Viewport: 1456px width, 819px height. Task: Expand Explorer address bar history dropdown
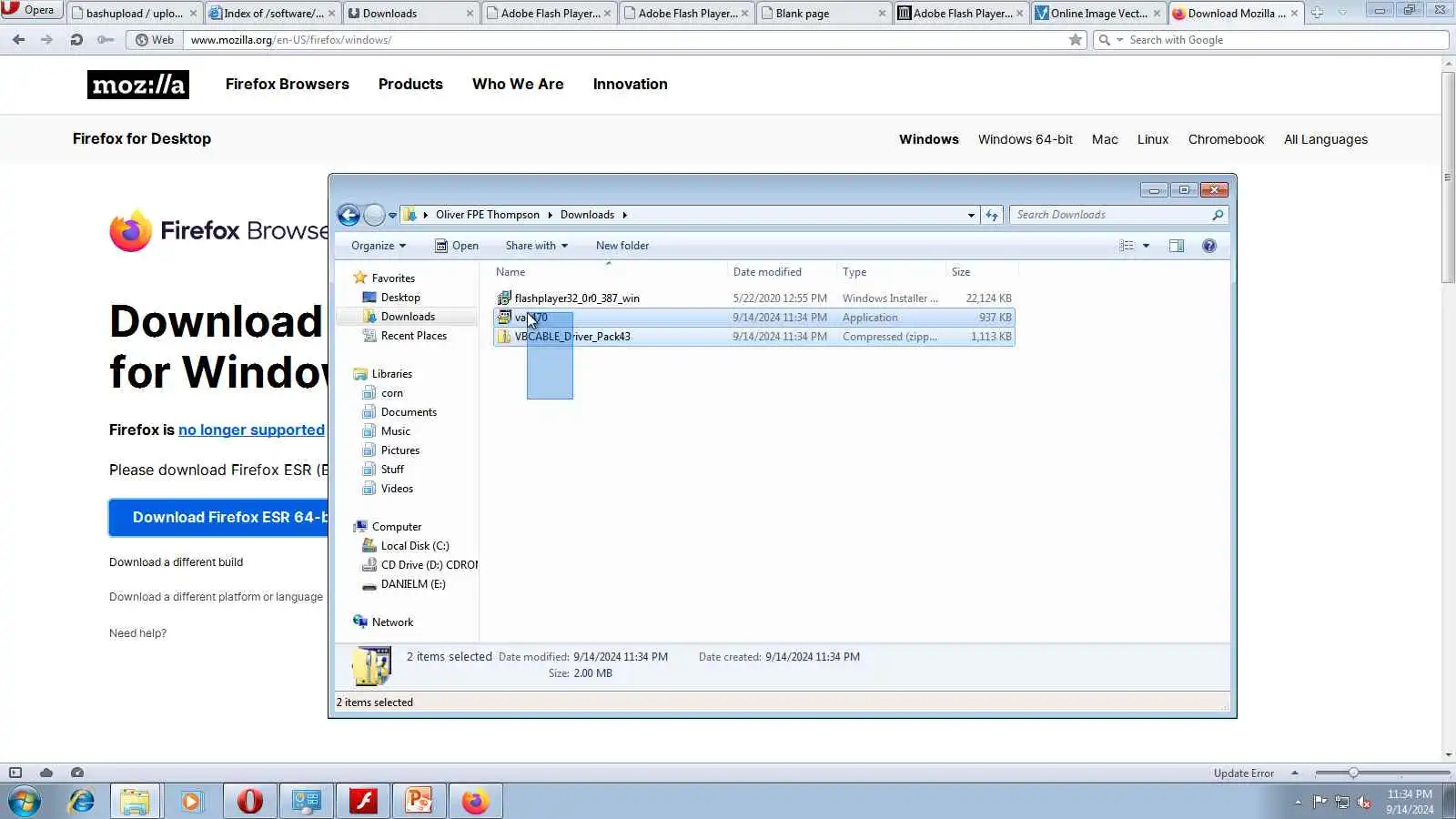971,215
